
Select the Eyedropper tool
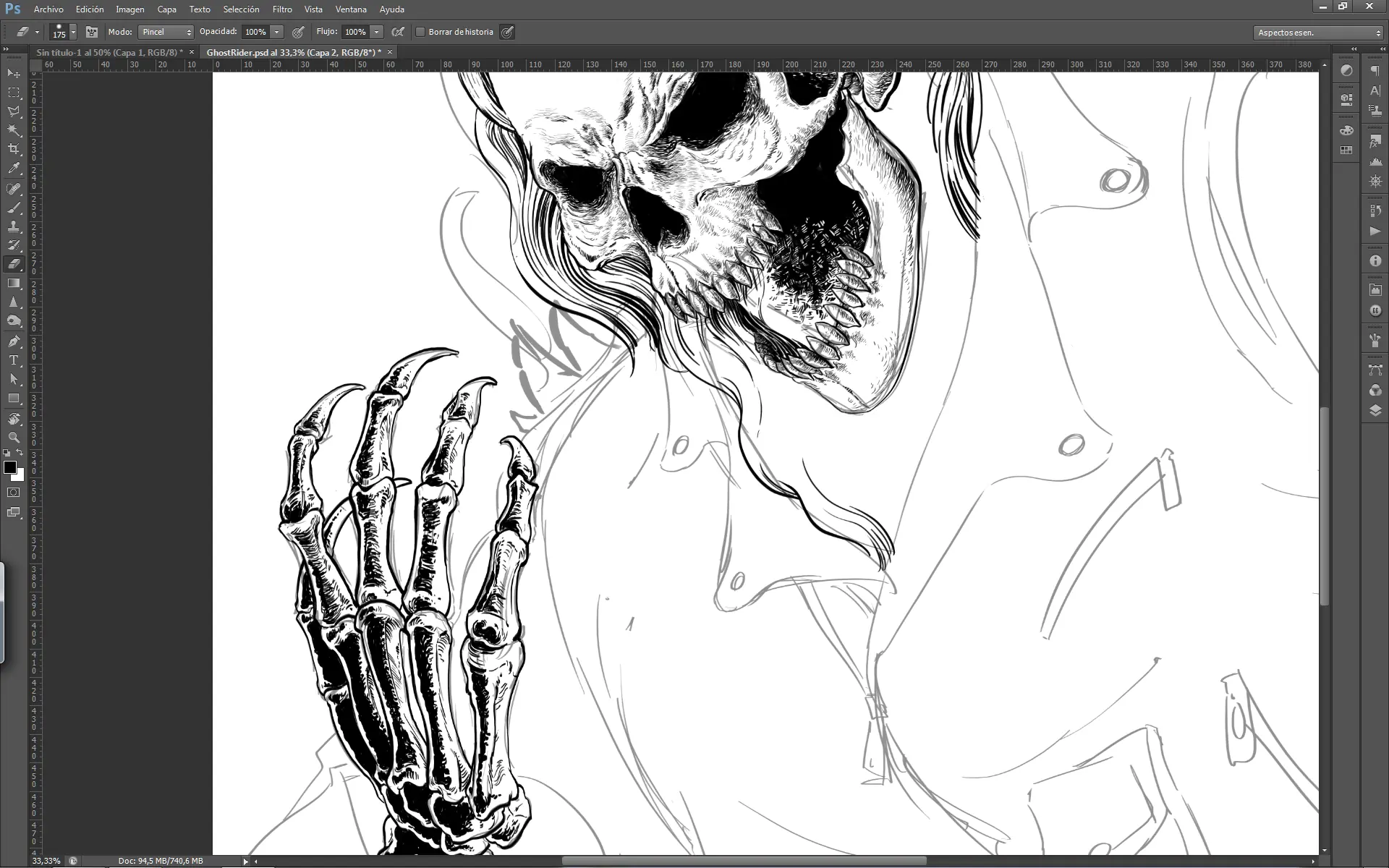[14, 169]
